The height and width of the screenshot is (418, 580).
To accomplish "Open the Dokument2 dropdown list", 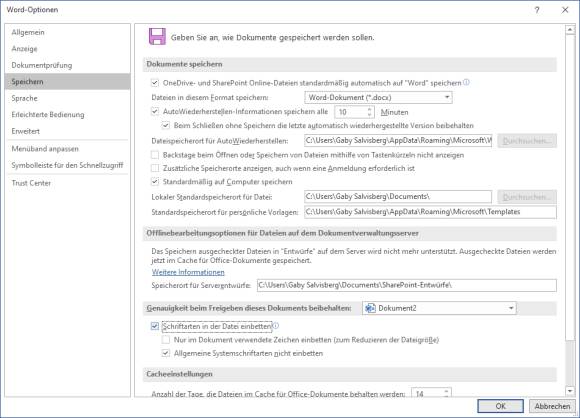I will tap(439, 308).
